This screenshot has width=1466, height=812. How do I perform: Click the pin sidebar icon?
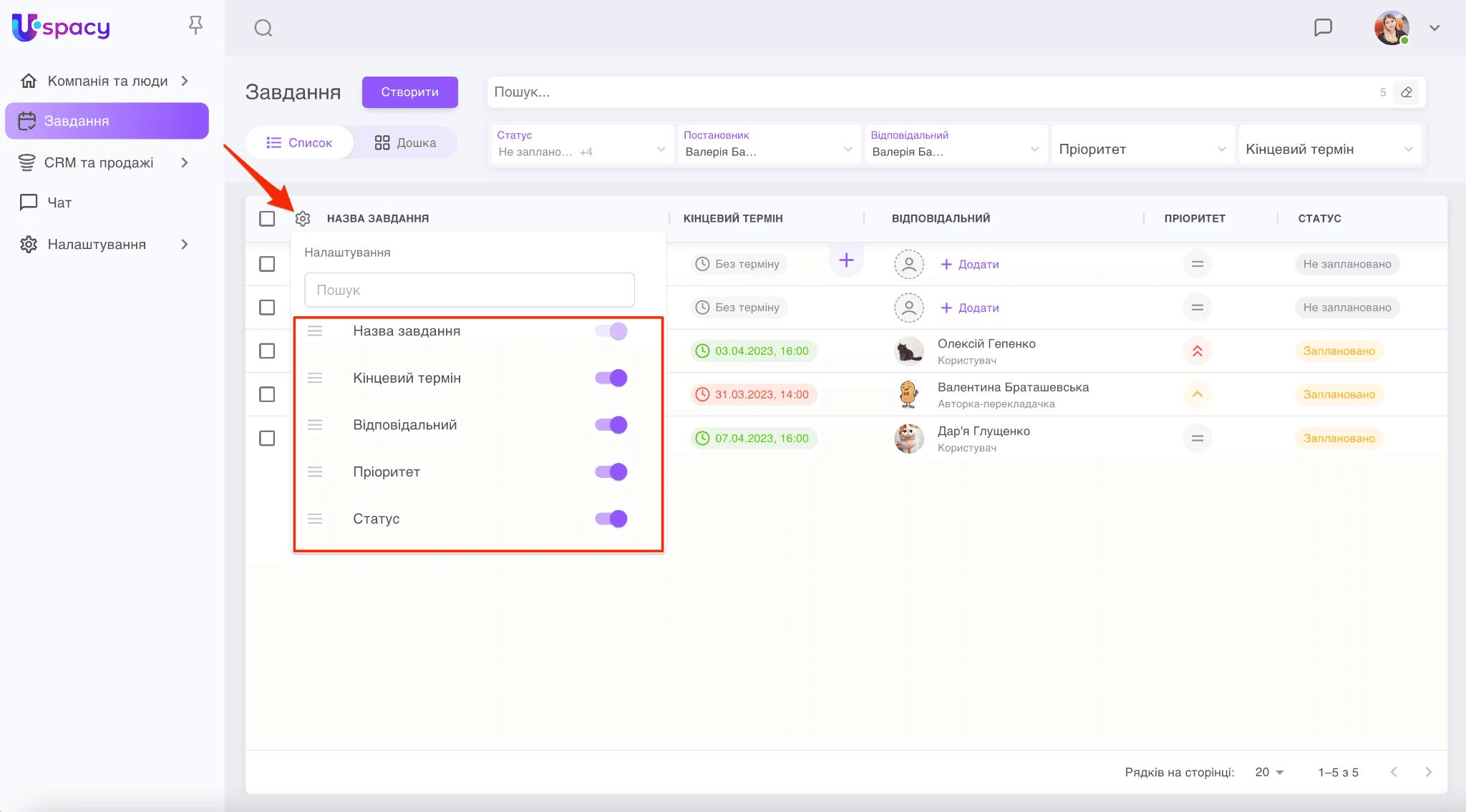pyautogui.click(x=195, y=26)
